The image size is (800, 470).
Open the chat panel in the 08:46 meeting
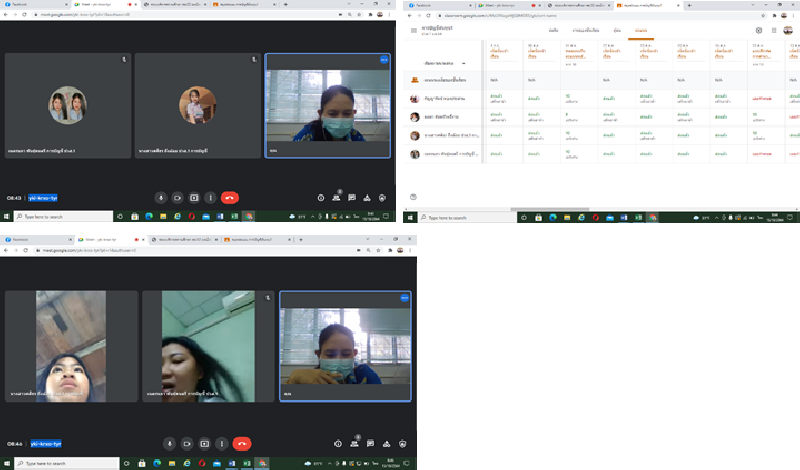click(x=370, y=443)
